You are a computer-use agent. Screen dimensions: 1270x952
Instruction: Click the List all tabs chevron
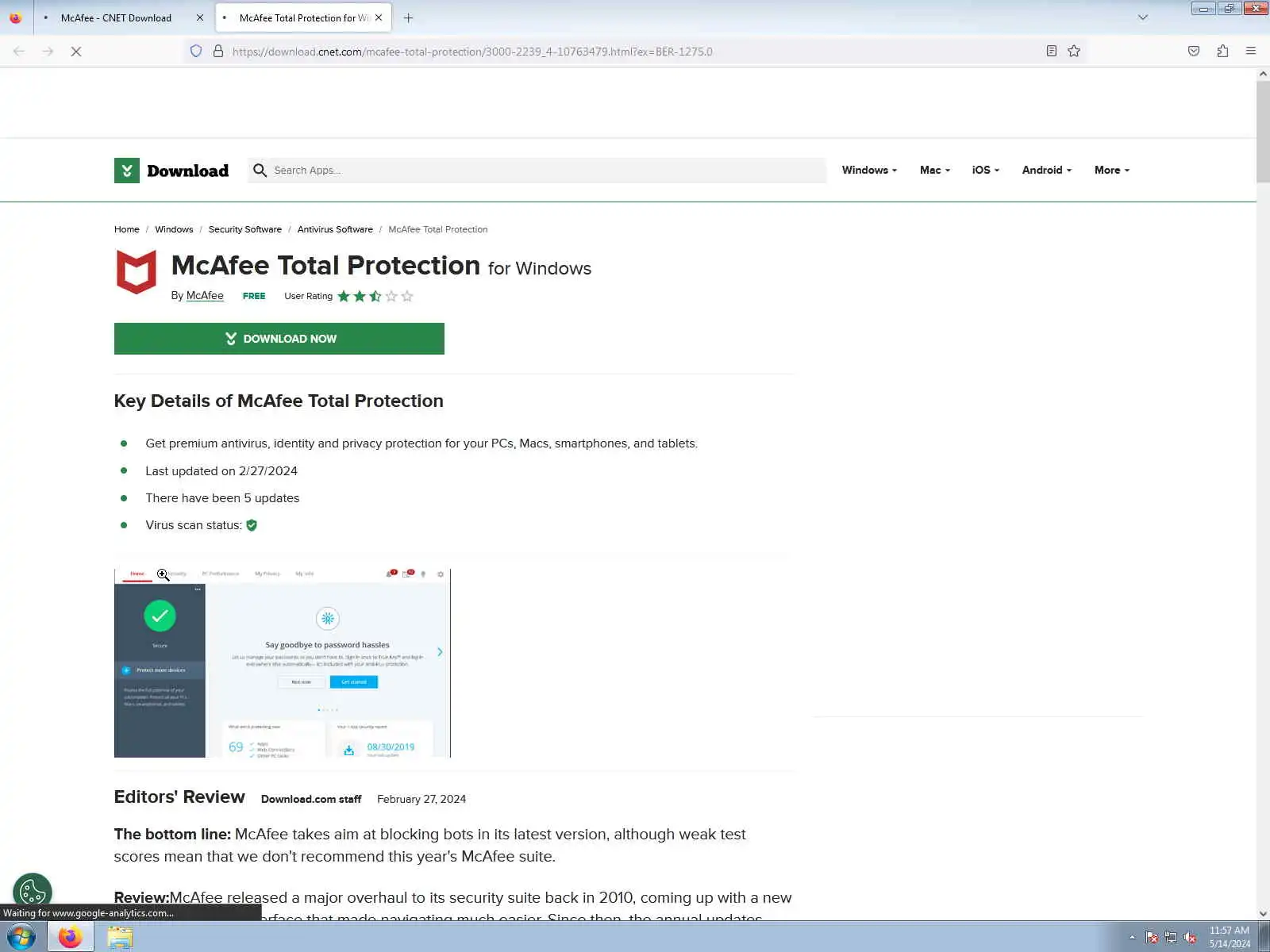pyautogui.click(x=1143, y=17)
